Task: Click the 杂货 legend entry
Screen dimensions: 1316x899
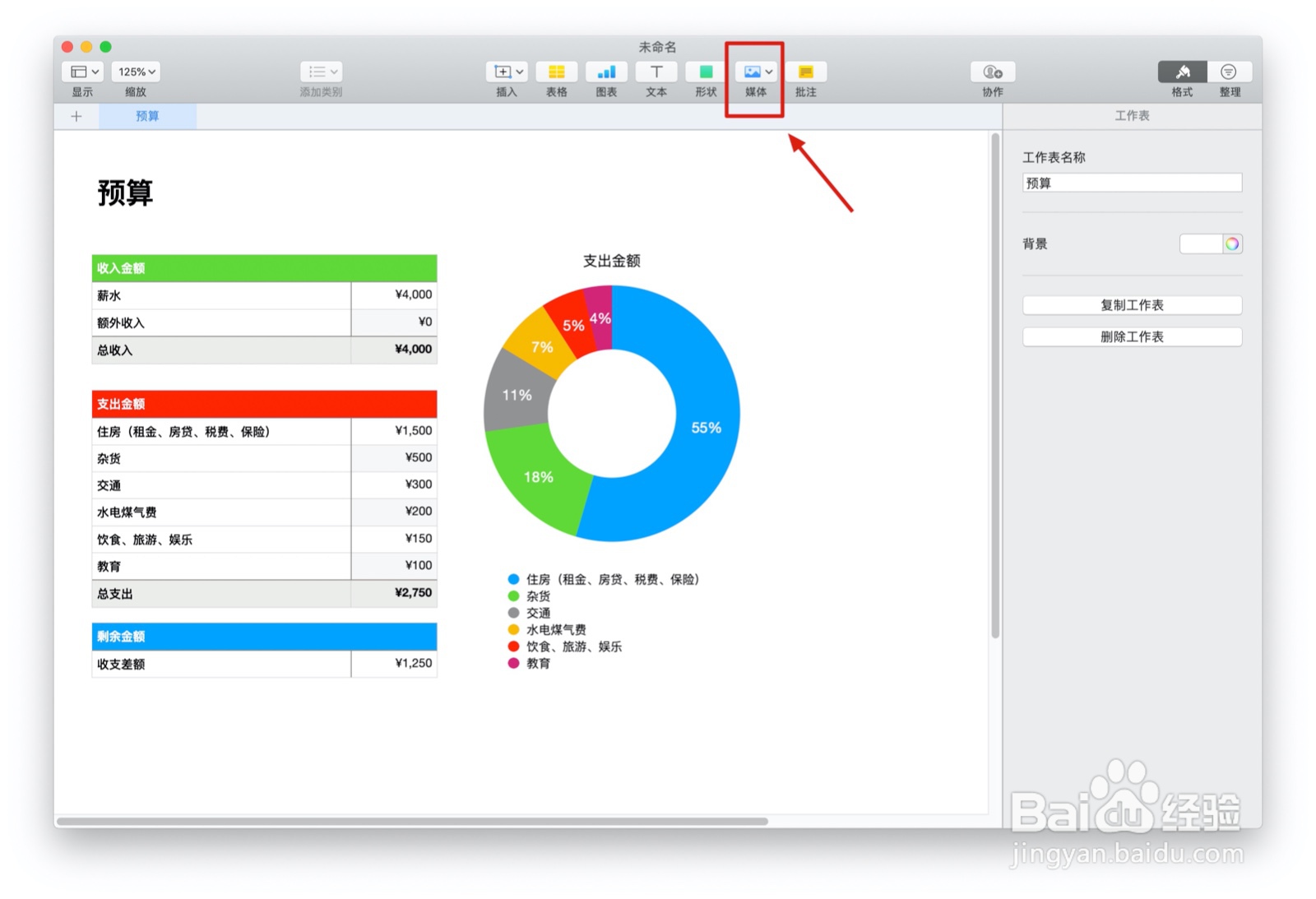Action: (529, 596)
